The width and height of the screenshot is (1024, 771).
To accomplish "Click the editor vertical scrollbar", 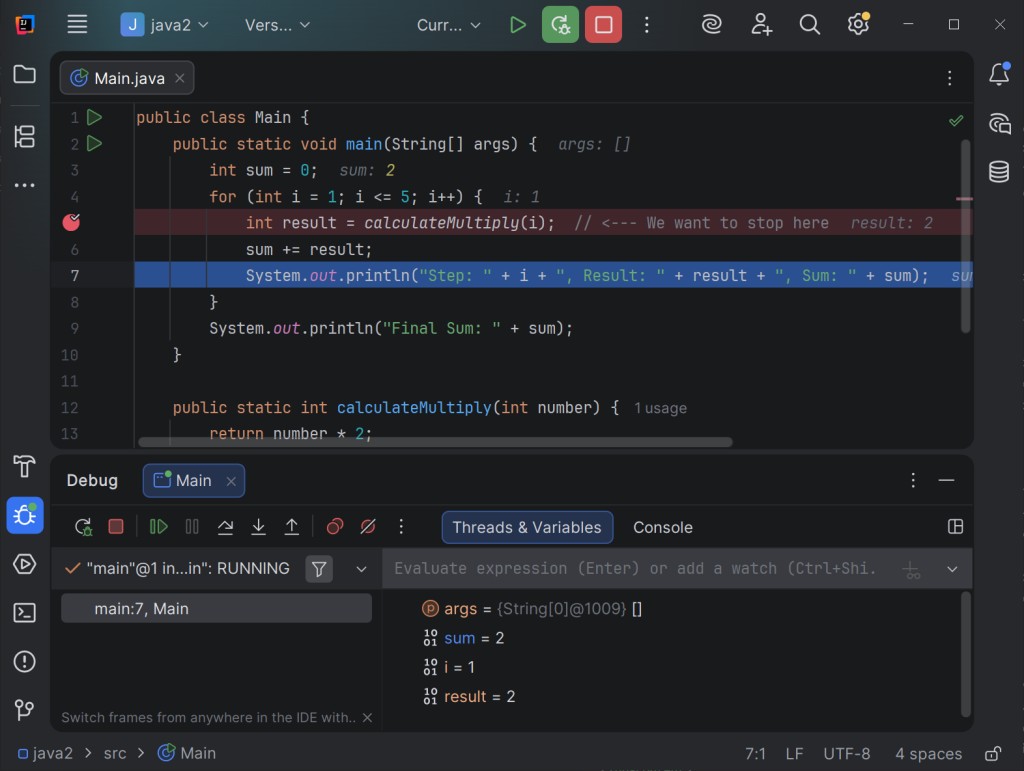I will pyautogui.click(x=966, y=236).
